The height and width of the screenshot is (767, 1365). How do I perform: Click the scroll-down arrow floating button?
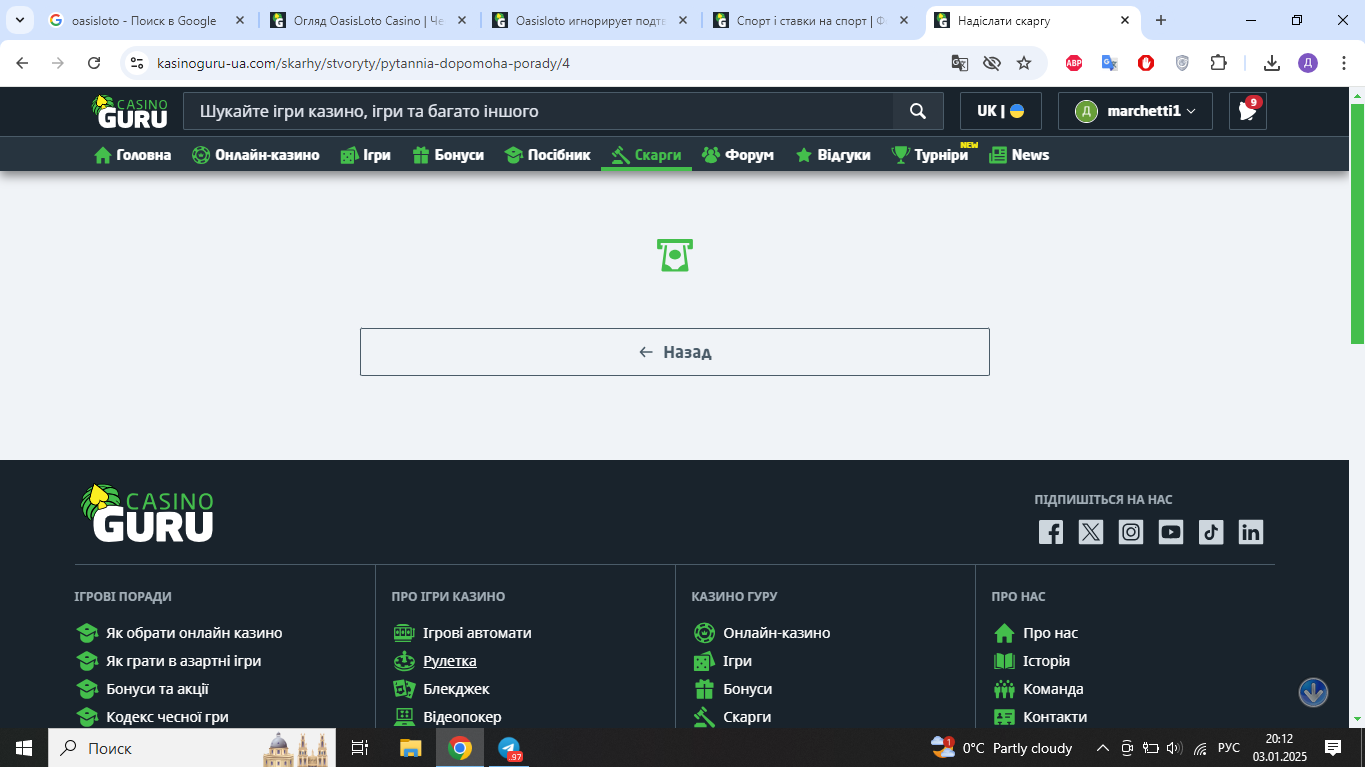pos(1313,692)
